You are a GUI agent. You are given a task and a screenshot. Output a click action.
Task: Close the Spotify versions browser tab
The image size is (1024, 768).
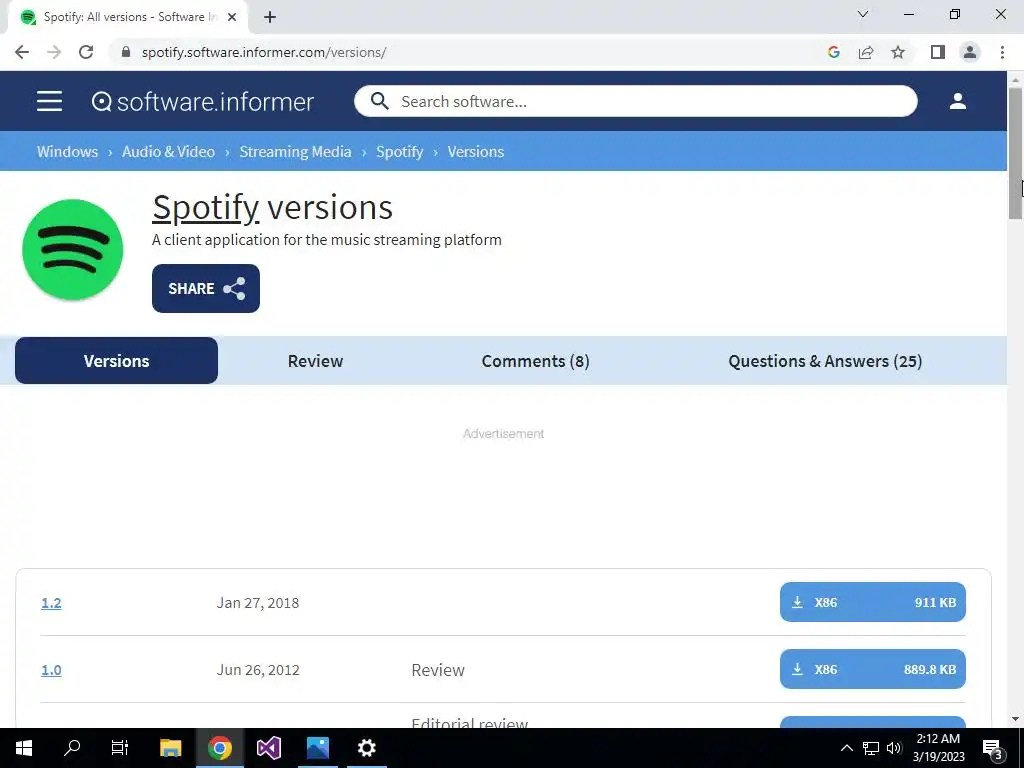[x=232, y=18]
